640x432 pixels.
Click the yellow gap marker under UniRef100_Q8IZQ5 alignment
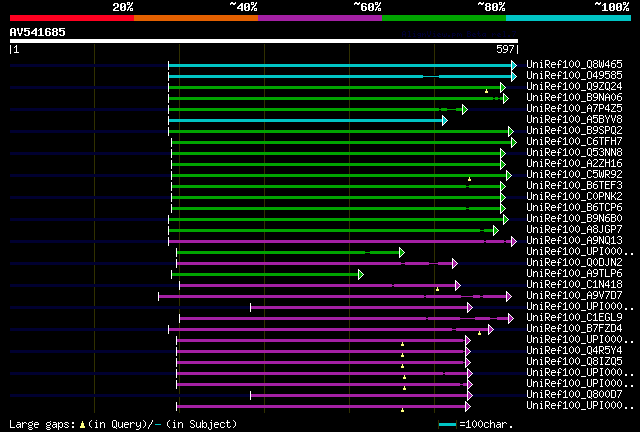[x=402, y=366]
